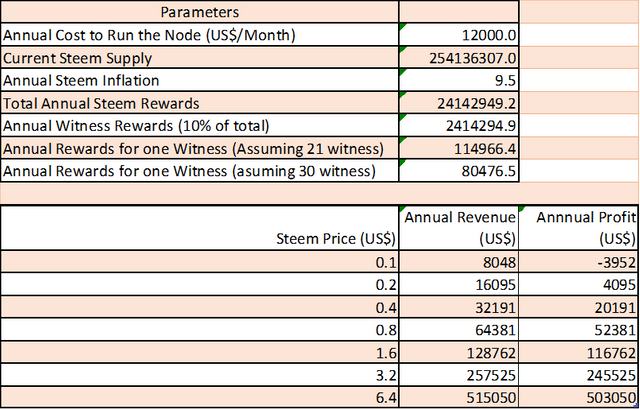Select the Parameters header cell

click(199, 13)
